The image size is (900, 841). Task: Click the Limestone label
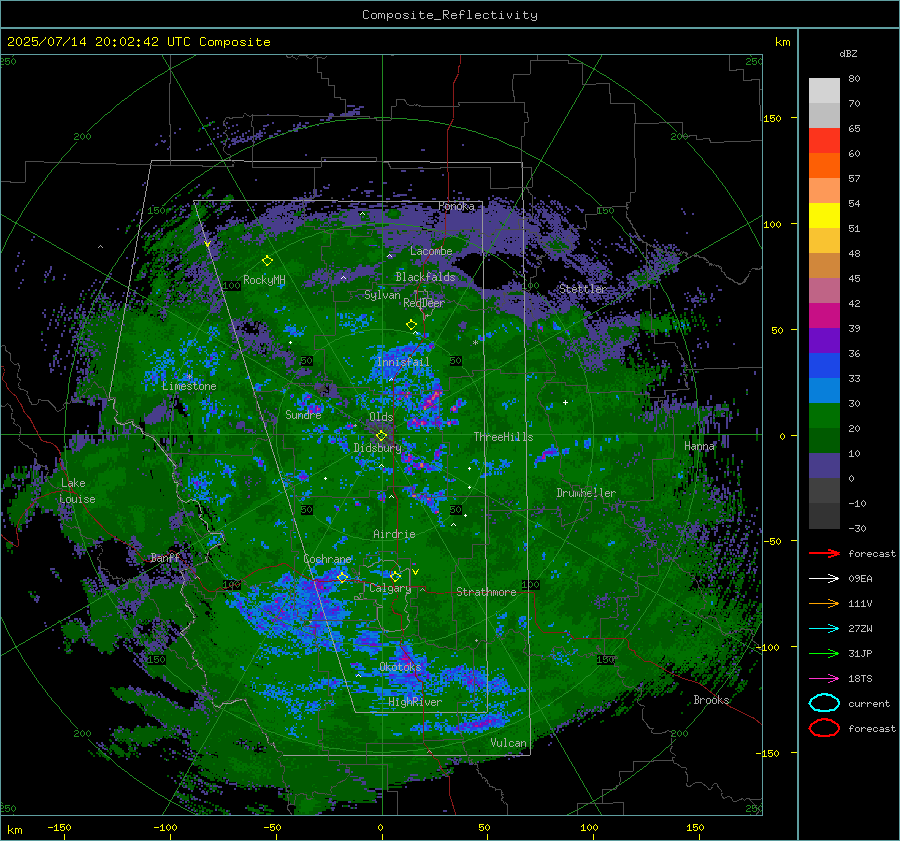click(189, 386)
